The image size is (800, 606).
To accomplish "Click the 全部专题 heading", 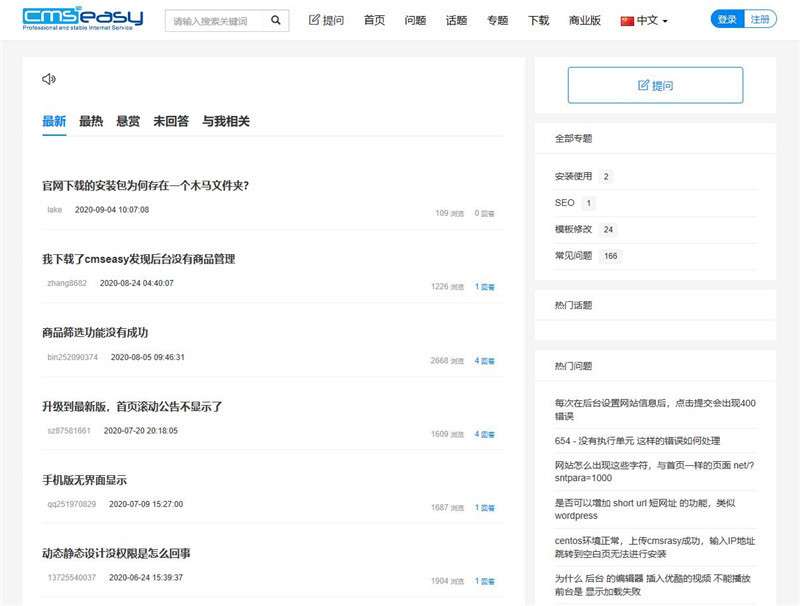I will click(573, 138).
